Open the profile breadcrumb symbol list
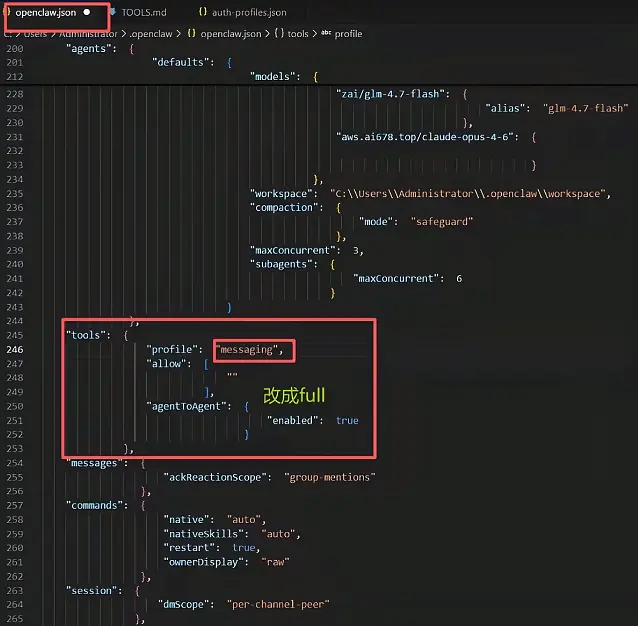The height and width of the screenshot is (626, 638). point(348,33)
